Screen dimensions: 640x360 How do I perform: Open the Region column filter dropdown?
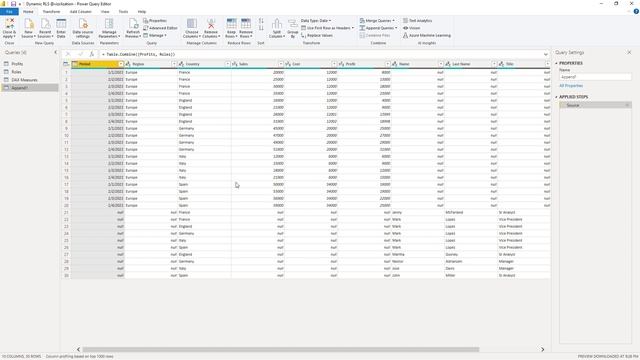click(x=174, y=64)
